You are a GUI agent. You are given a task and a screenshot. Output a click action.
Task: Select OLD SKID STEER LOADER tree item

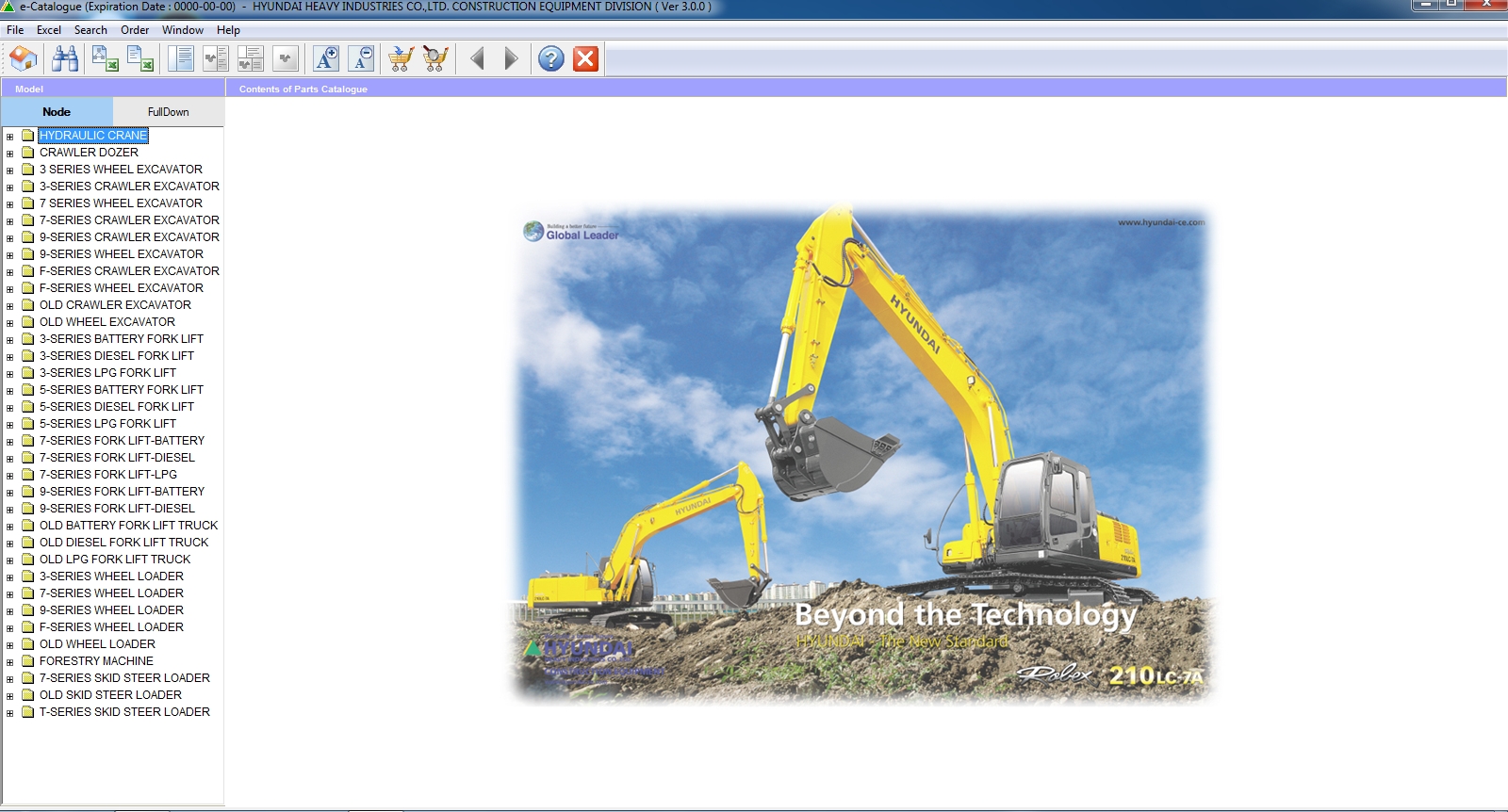(110, 694)
